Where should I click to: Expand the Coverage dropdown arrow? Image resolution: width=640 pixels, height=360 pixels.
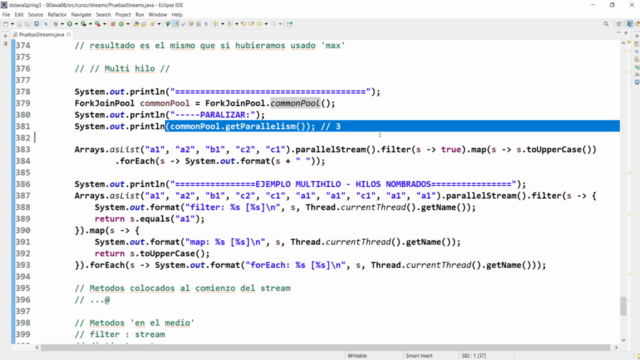click(90, 24)
